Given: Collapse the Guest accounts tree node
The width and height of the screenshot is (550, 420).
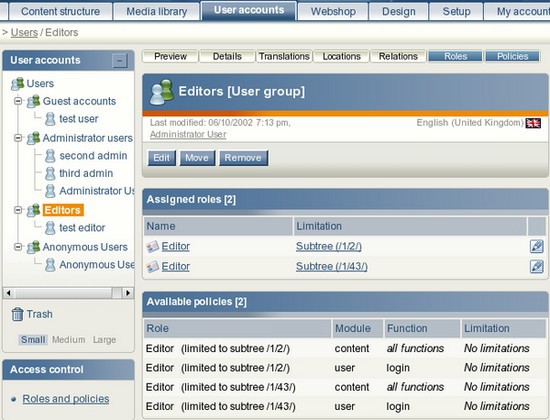Looking at the screenshot, I should coord(18,101).
